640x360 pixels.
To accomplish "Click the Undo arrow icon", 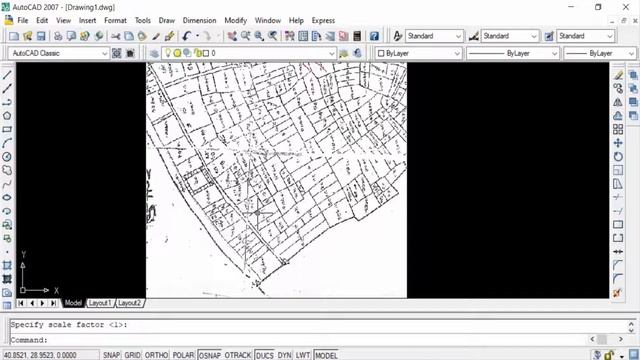I will (187, 36).
